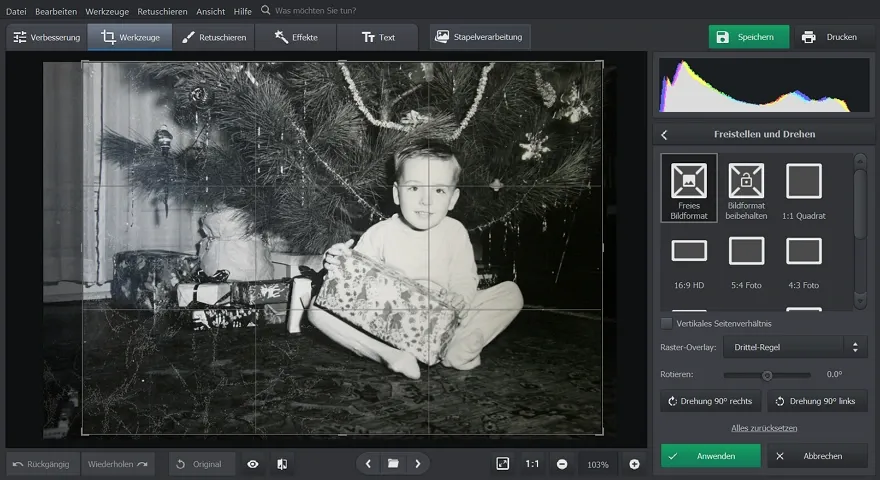The image size is (880, 480).
Task: Switch to the Retuschieren toolbar tab
Action: [x=214, y=37]
